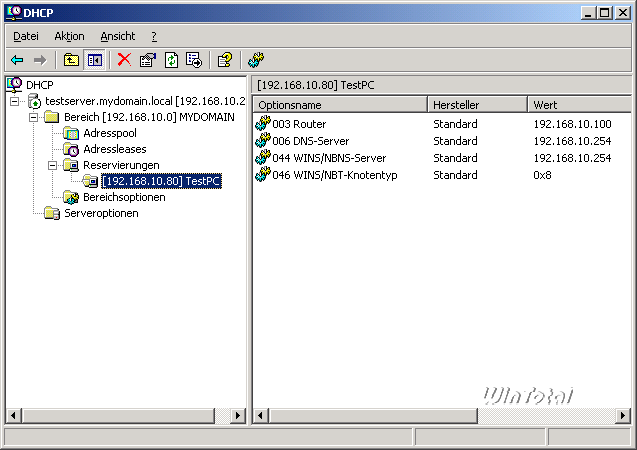Click the Forward arrow toolbar icon
The height and width of the screenshot is (450, 637).
pyautogui.click(x=40, y=60)
